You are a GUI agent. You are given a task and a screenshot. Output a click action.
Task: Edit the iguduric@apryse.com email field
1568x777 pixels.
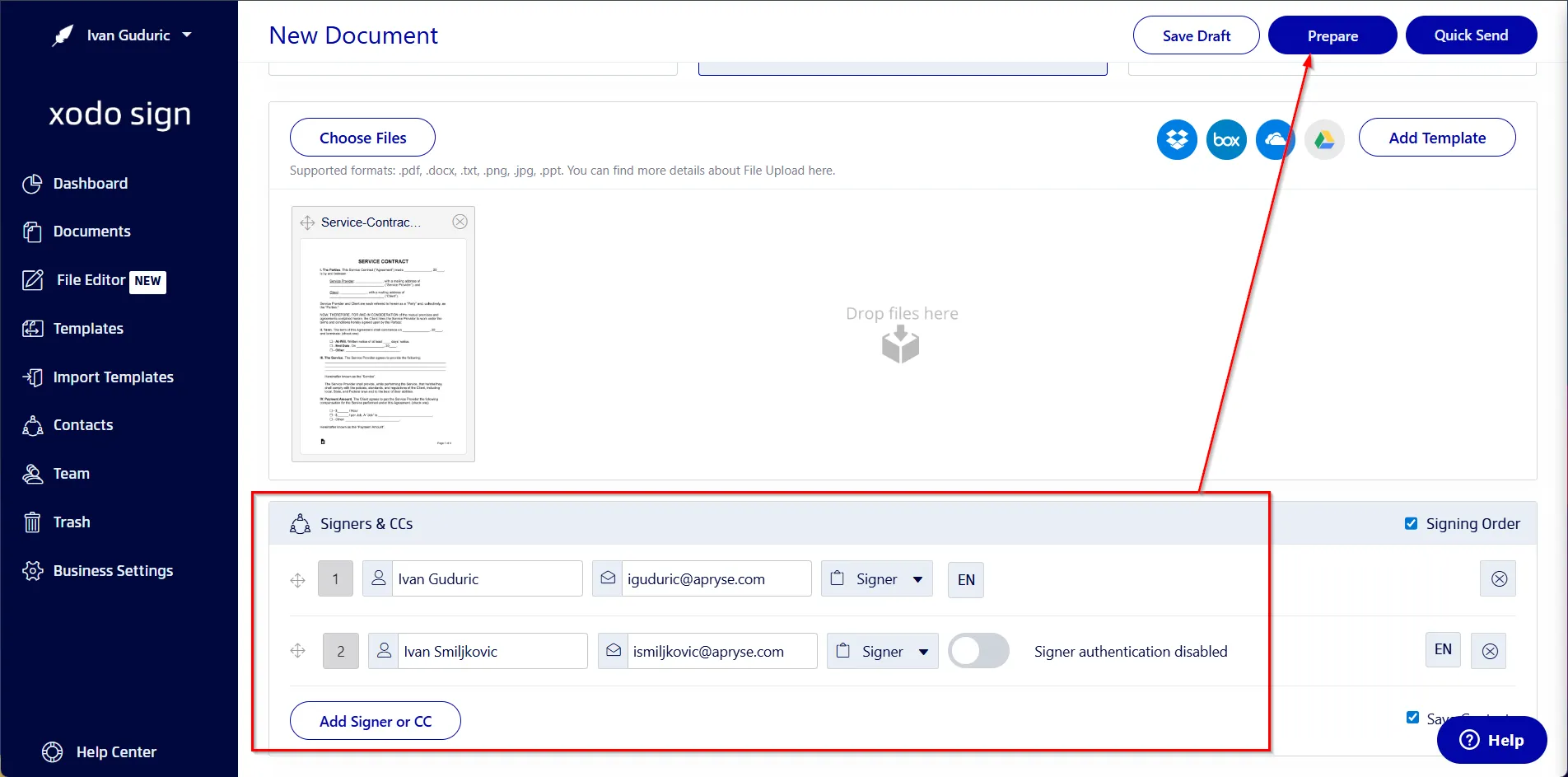pyautogui.click(x=716, y=578)
